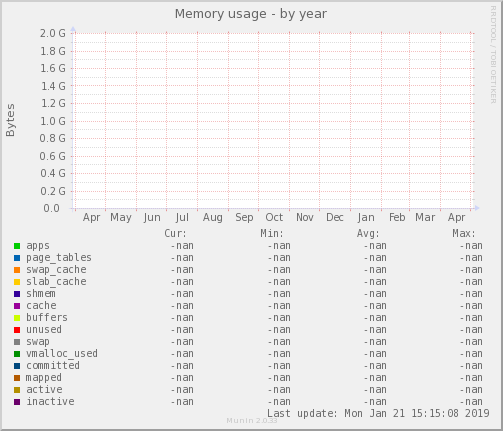Screen dimensions: 503x431
Task: Select the 'vmalloc_used' legend label
Action: pyautogui.click(x=62, y=354)
